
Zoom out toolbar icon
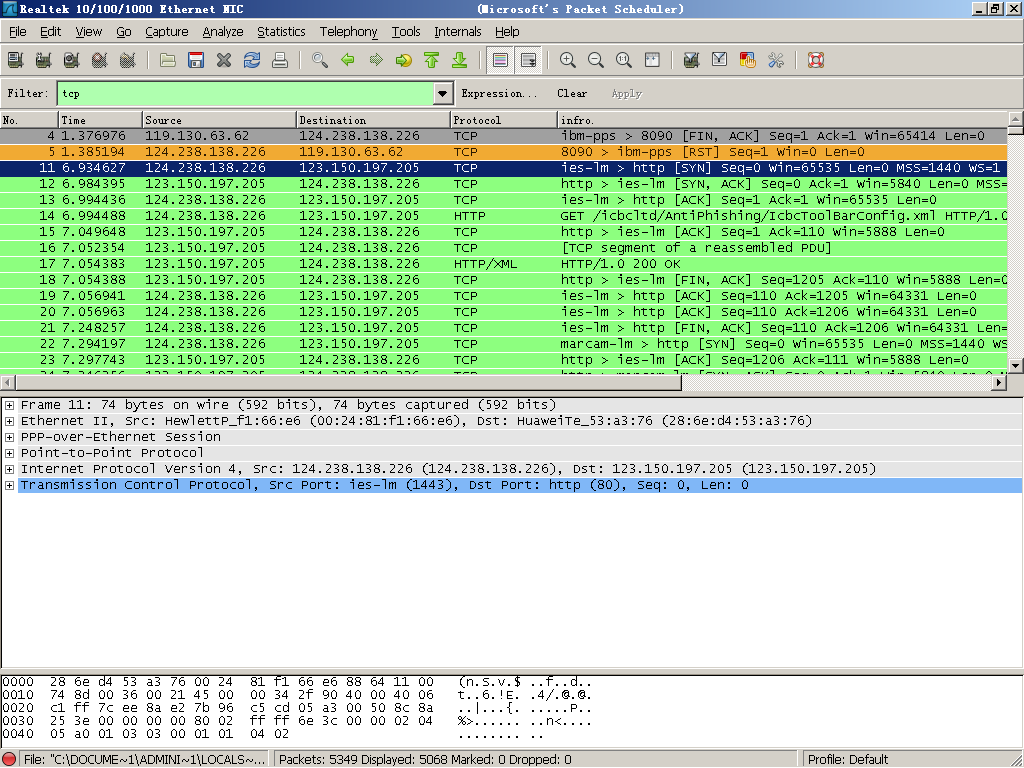(x=596, y=61)
